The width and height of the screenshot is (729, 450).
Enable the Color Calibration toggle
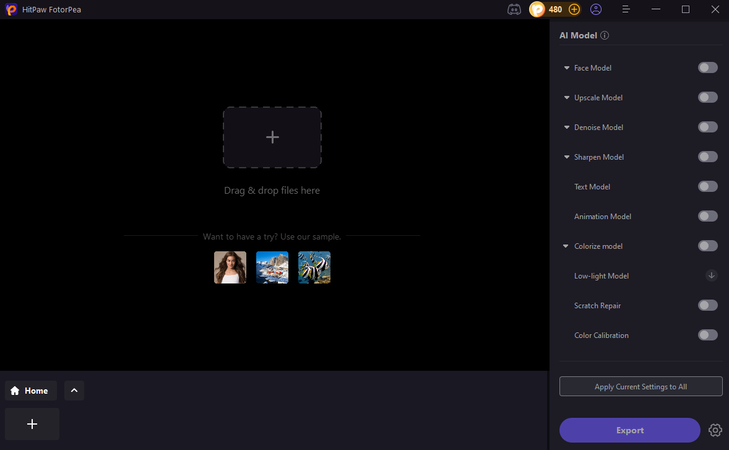tap(707, 335)
